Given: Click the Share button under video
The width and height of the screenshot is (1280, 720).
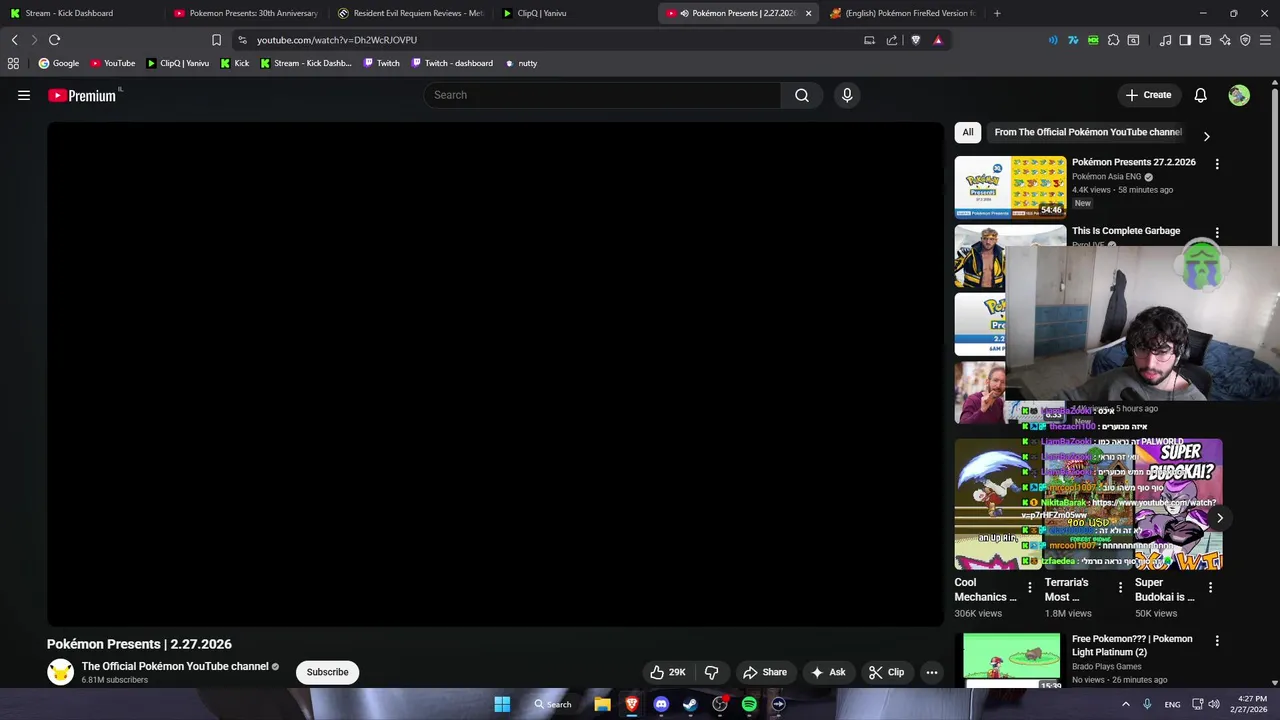Looking at the screenshot, I should [x=765, y=672].
